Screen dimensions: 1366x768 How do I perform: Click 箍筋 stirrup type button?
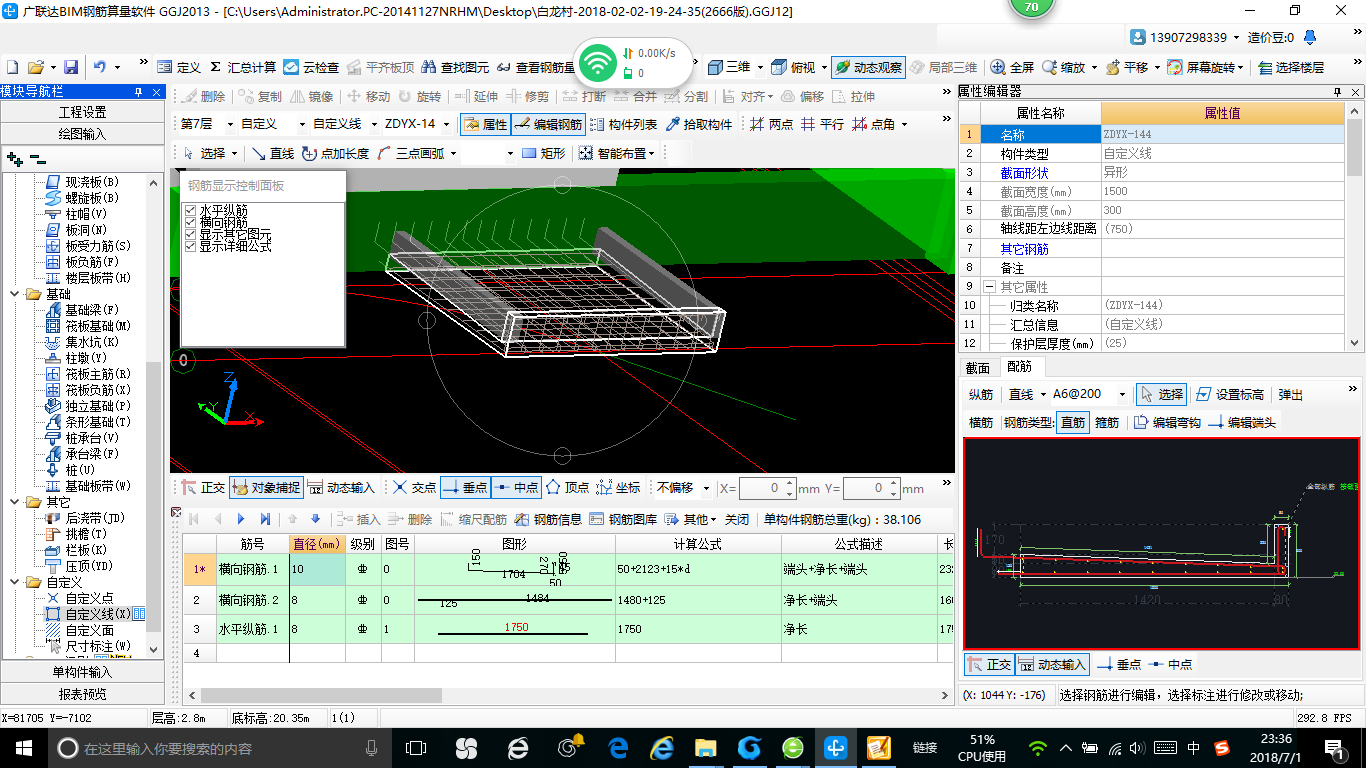(1107, 422)
